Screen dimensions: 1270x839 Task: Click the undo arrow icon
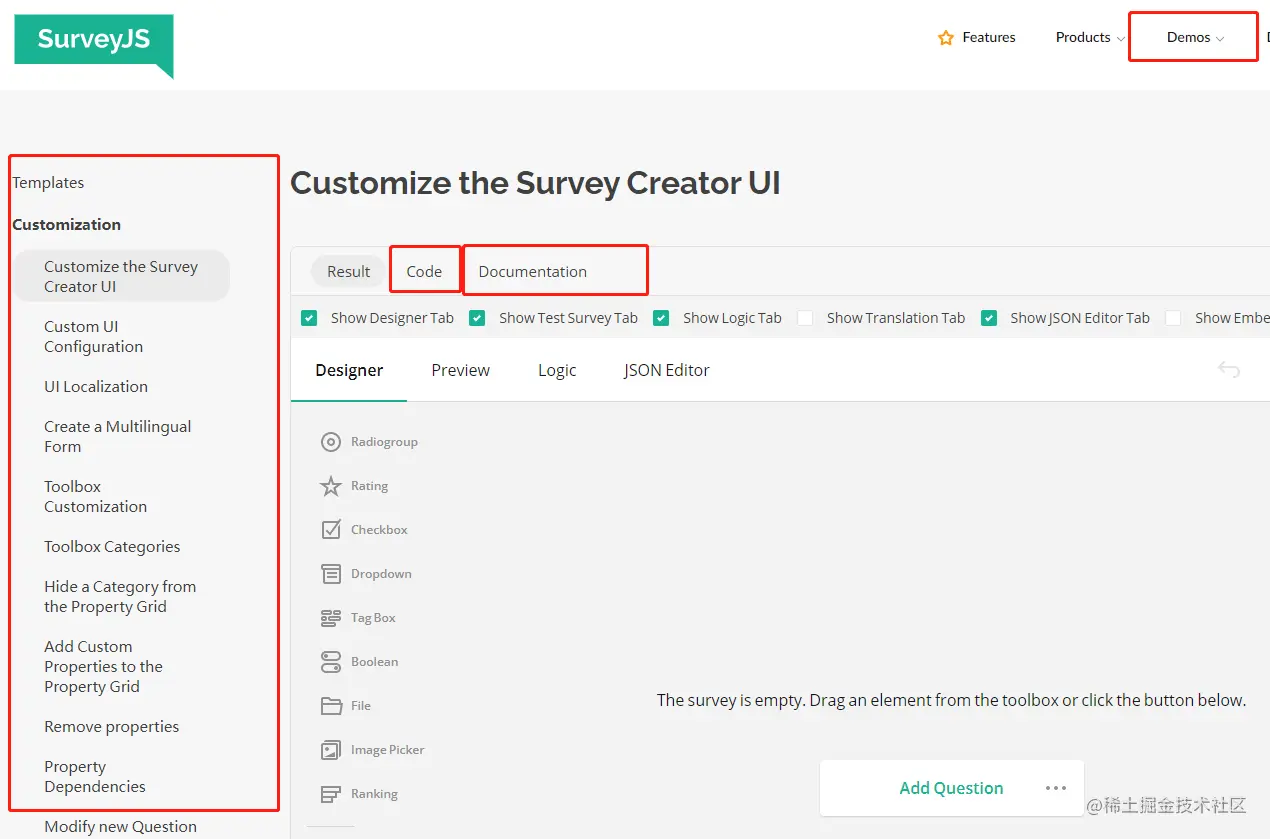coord(1229,370)
